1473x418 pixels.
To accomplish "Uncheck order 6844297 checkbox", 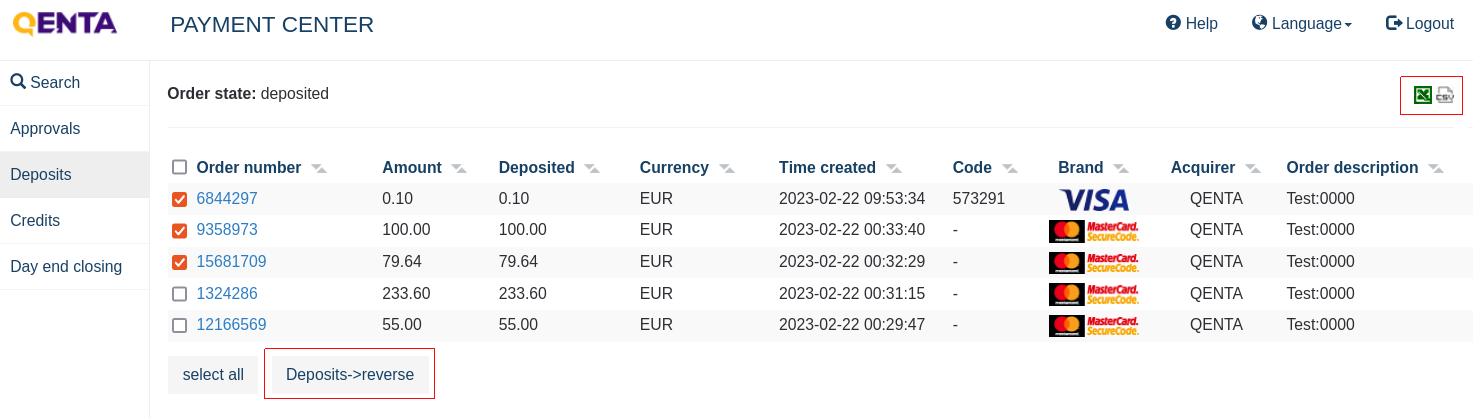I will pyautogui.click(x=179, y=199).
